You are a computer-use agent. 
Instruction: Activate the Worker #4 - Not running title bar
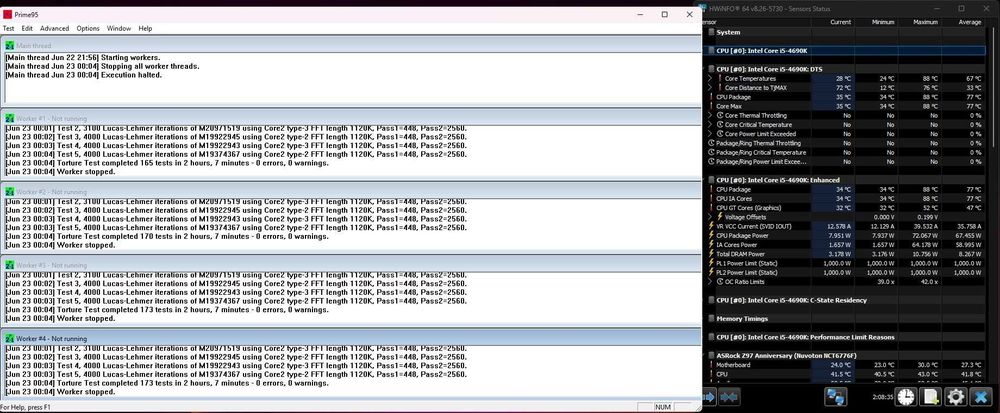tap(351, 338)
